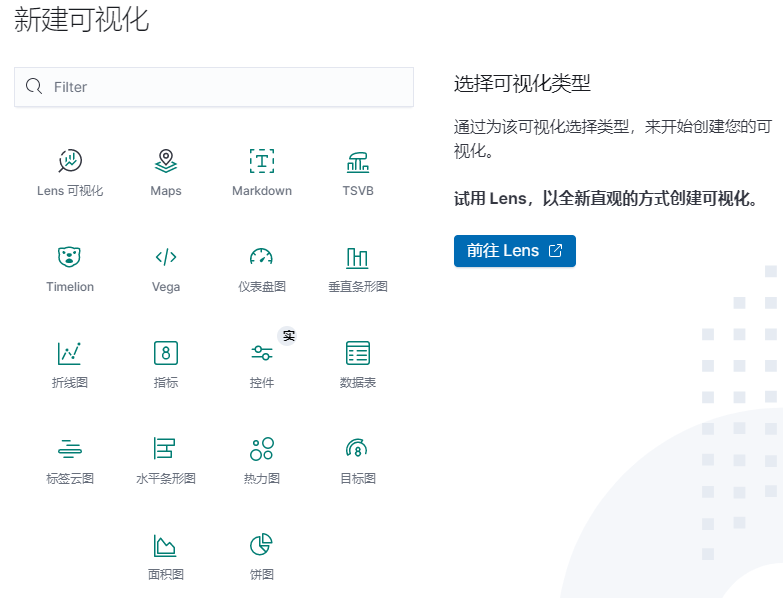Pick the Markdown visualization icon

tap(262, 161)
